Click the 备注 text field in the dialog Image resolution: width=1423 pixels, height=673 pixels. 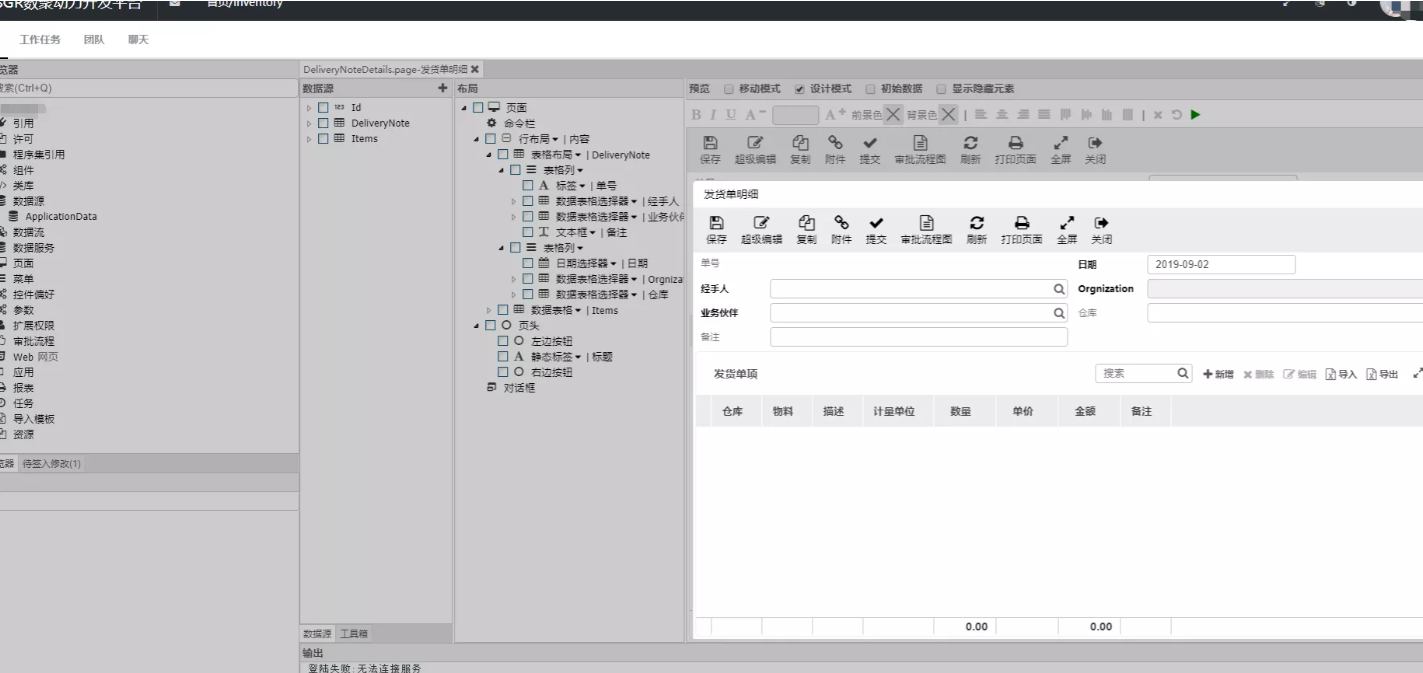(918, 337)
